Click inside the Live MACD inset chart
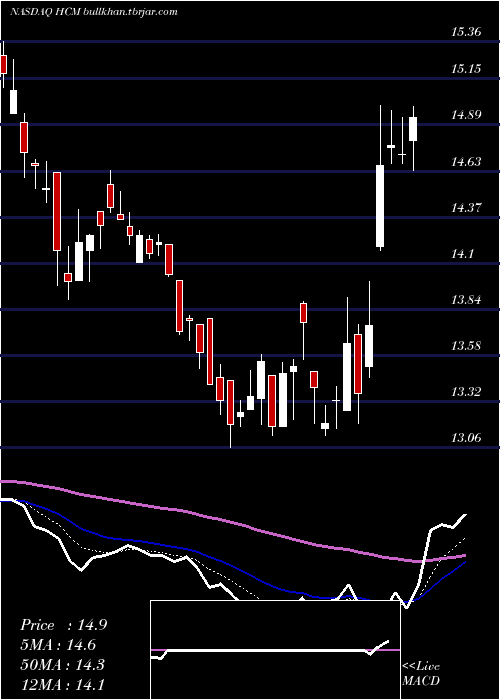500x700 pixels. tap(275, 650)
